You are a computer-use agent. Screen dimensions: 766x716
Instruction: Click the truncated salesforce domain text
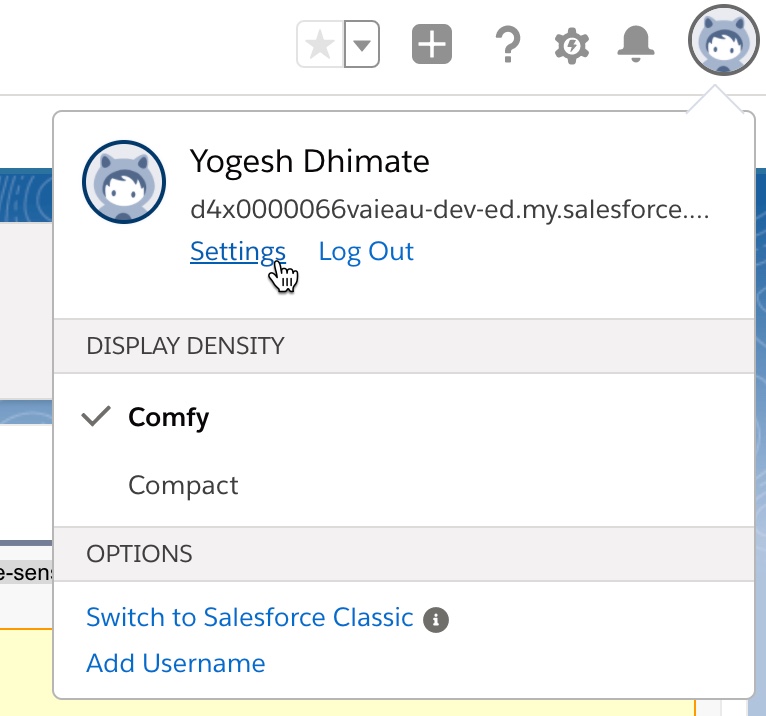(449, 210)
